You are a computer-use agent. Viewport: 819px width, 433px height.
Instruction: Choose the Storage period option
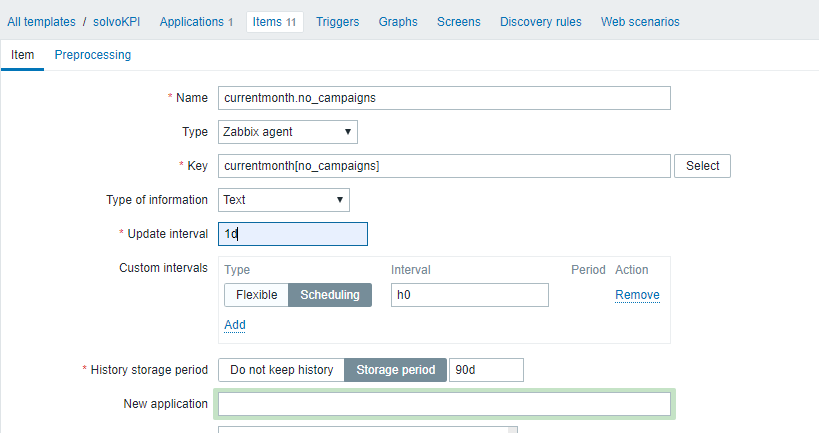click(x=396, y=370)
